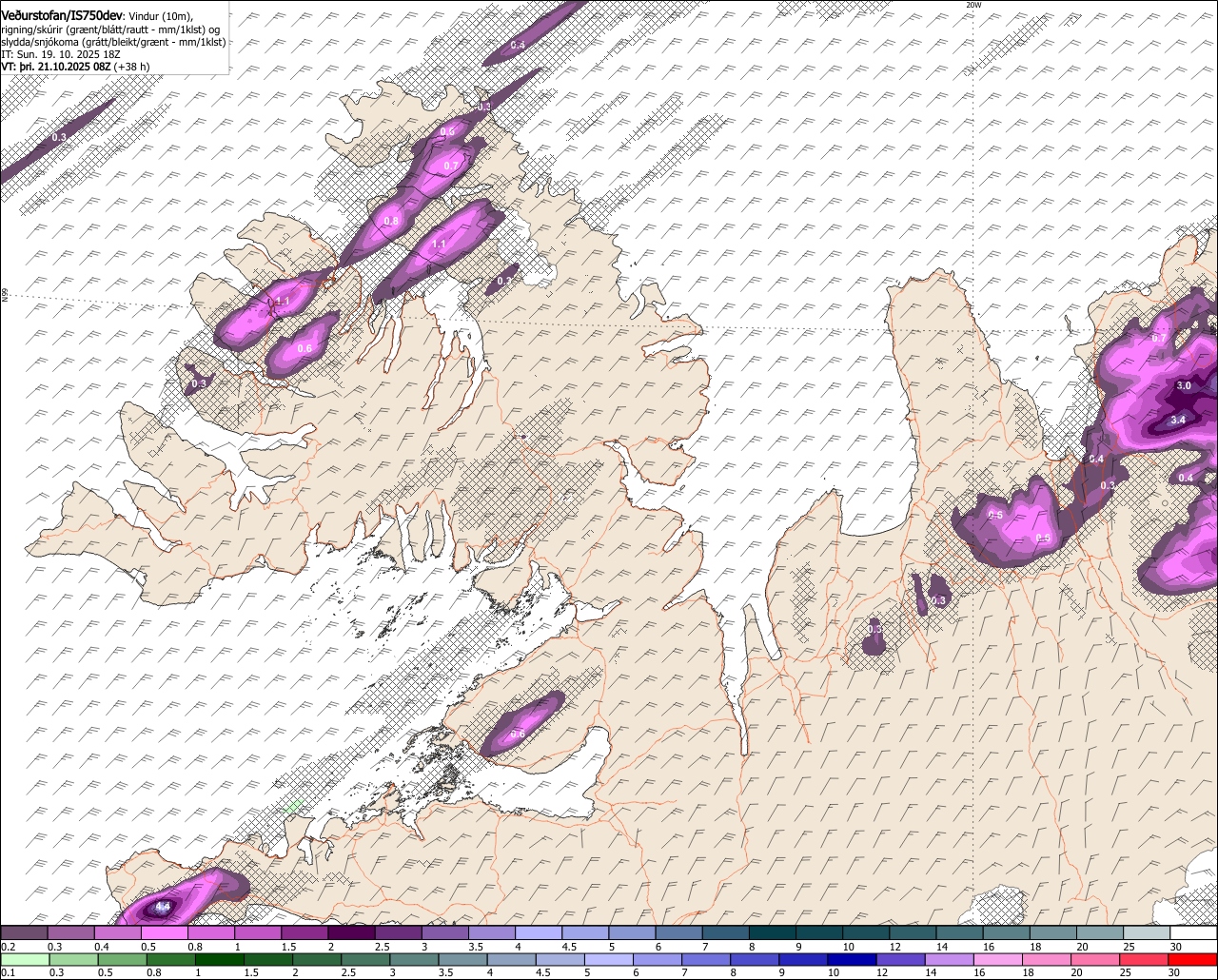Click the bright pink swatch above top label 0.5

(x=164, y=932)
